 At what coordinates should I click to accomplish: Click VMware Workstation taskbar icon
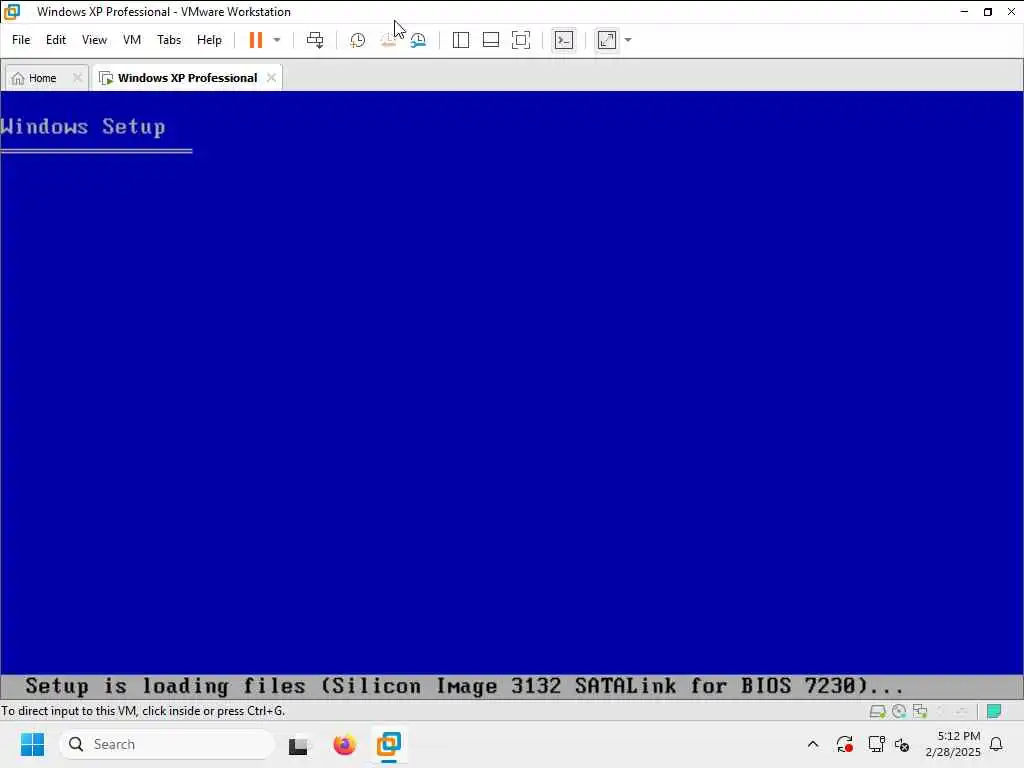(389, 744)
